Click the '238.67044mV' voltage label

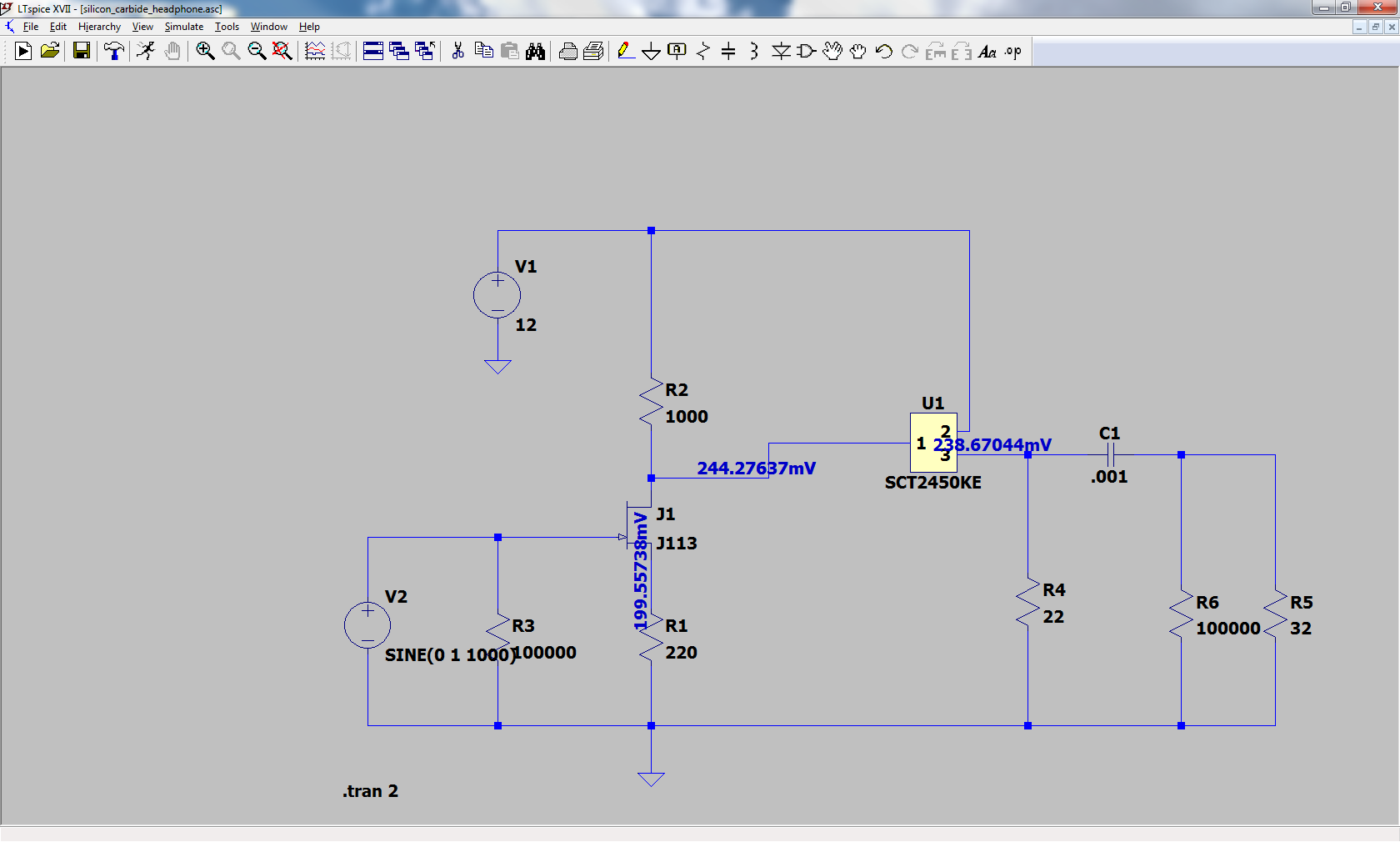[992, 445]
